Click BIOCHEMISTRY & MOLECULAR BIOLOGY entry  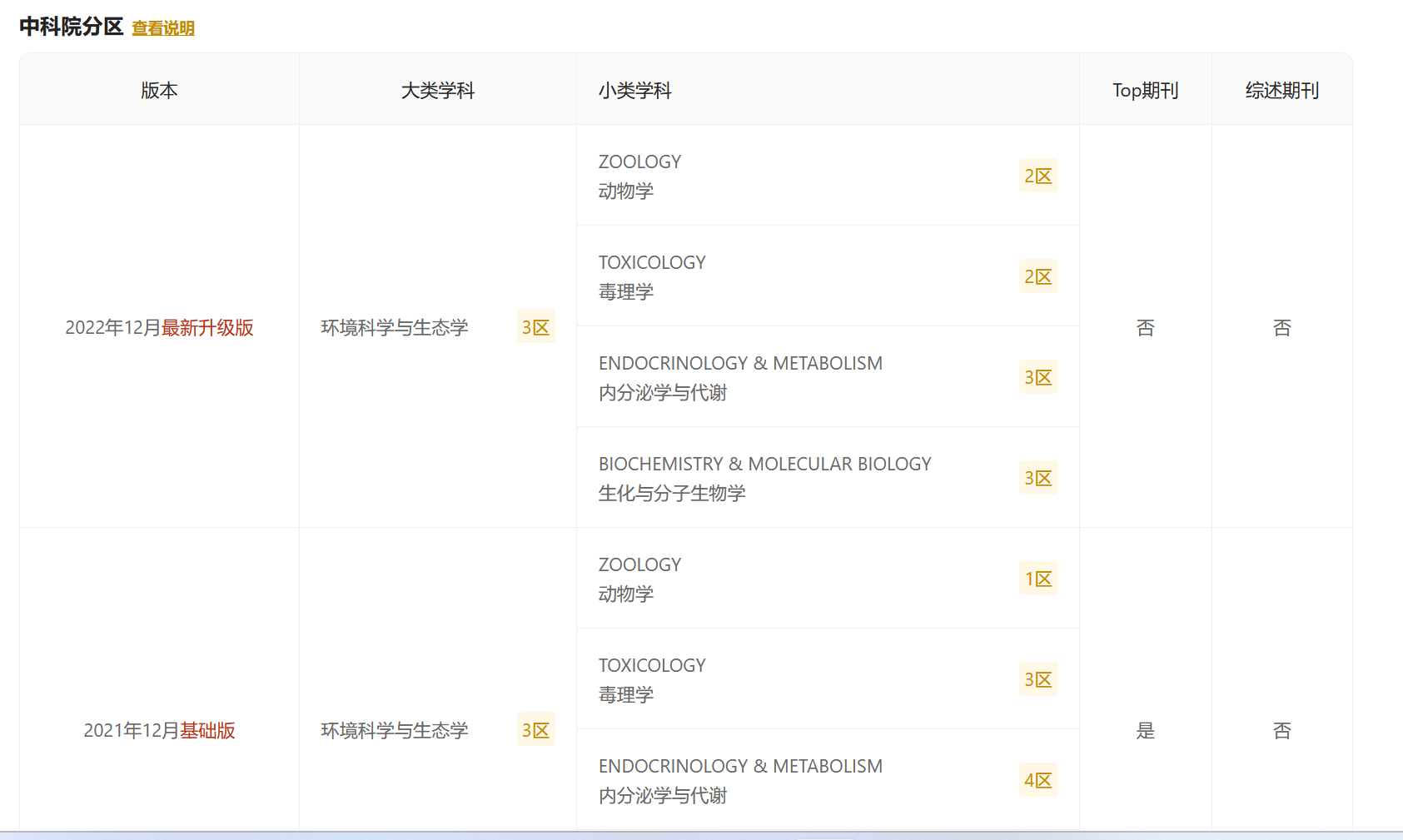point(764,478)
